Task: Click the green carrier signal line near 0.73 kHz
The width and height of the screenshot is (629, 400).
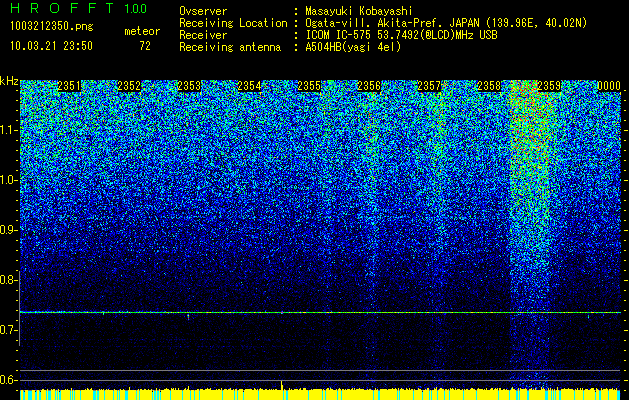Action: [320, 312]
